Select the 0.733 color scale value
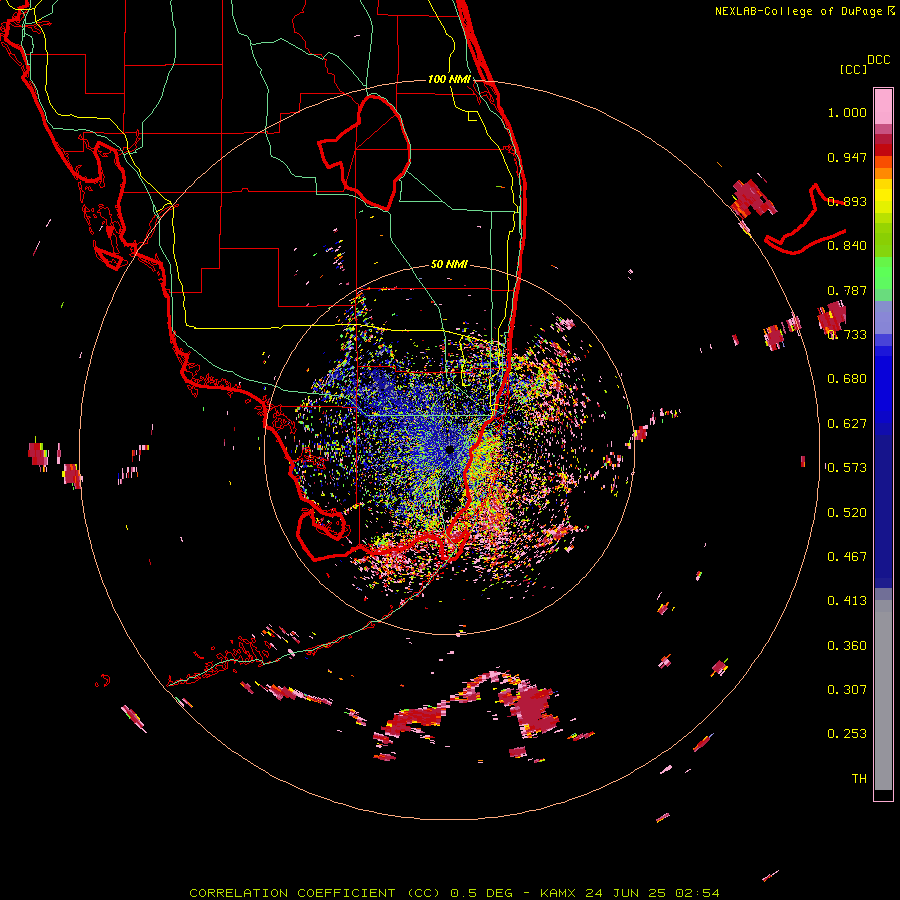 click(x=847, y=335)
